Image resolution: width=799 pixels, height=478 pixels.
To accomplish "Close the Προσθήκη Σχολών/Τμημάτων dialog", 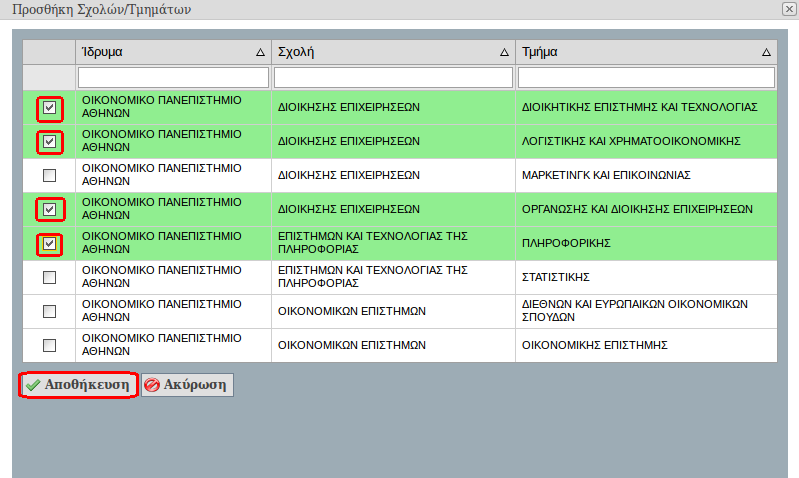I will click(x=789, y=9).
